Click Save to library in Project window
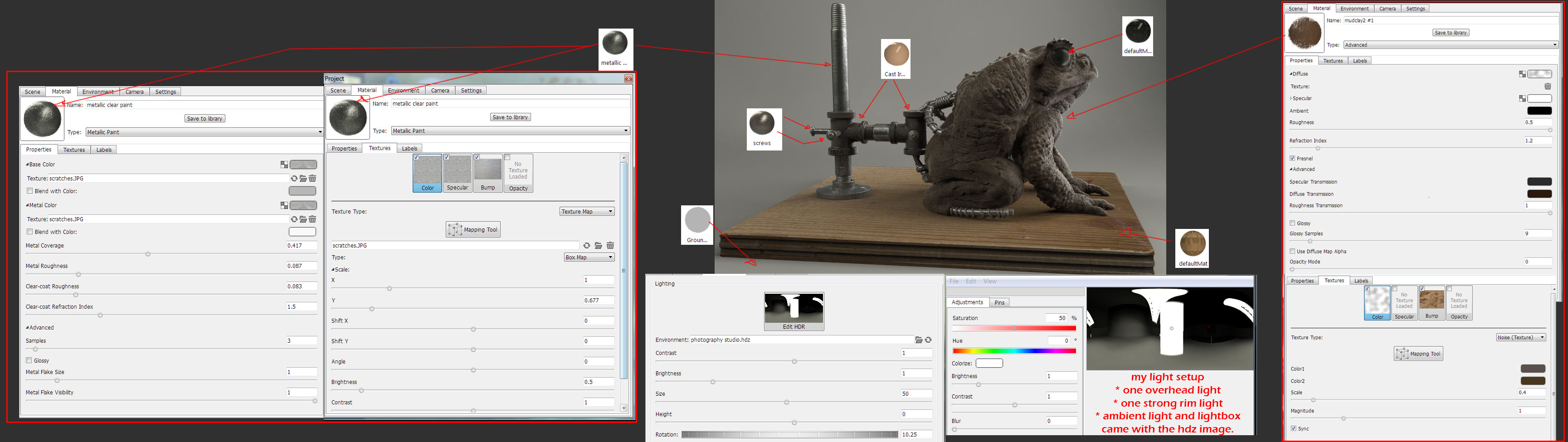The width and height of the screenshot is (1568, 442). click(x=510, y=117)
